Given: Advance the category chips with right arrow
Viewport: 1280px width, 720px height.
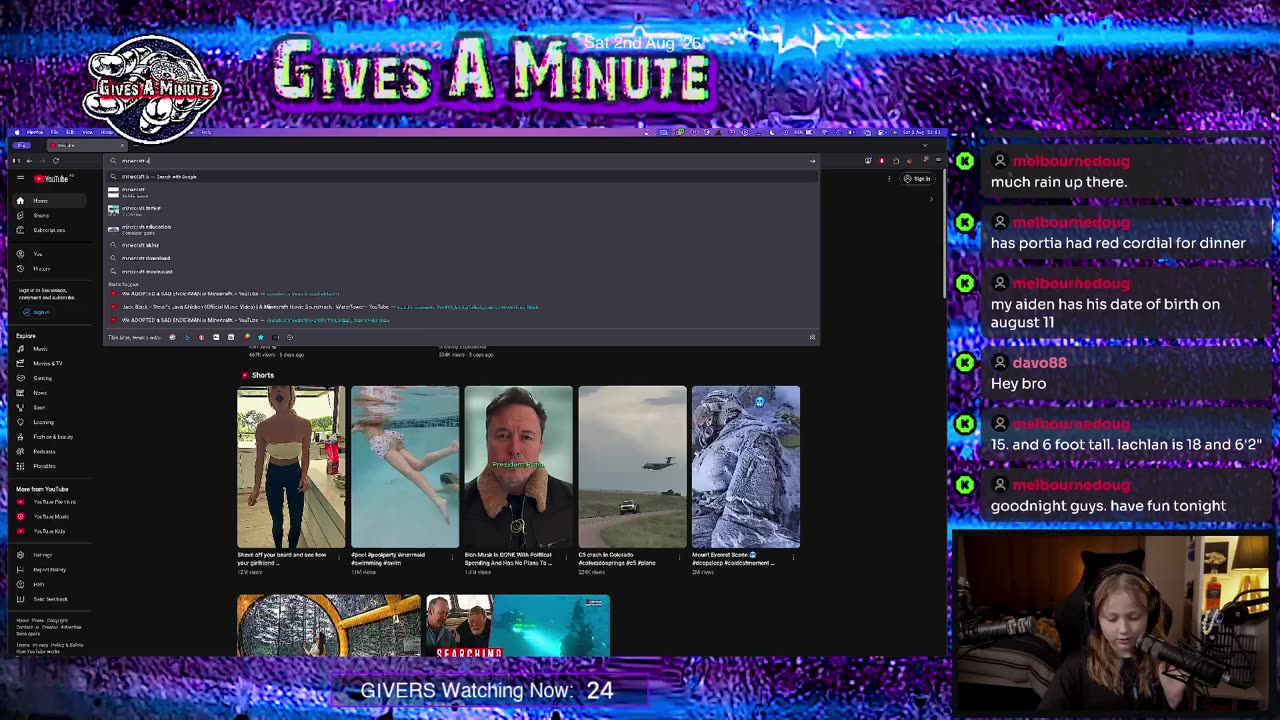Looking at the screenshot, I should click(x=931, y=199).
